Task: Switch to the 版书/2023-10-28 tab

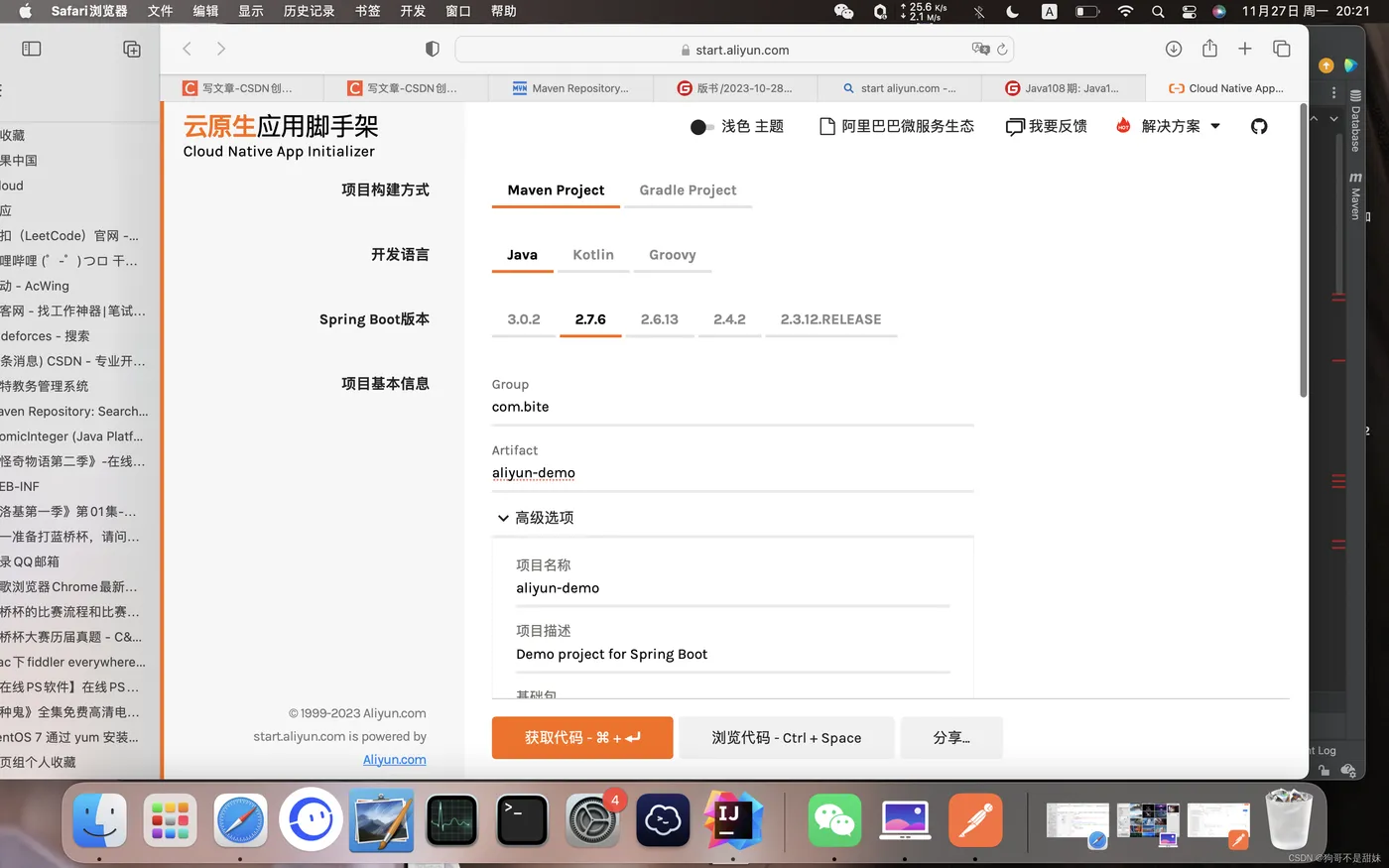Action: 734,88
